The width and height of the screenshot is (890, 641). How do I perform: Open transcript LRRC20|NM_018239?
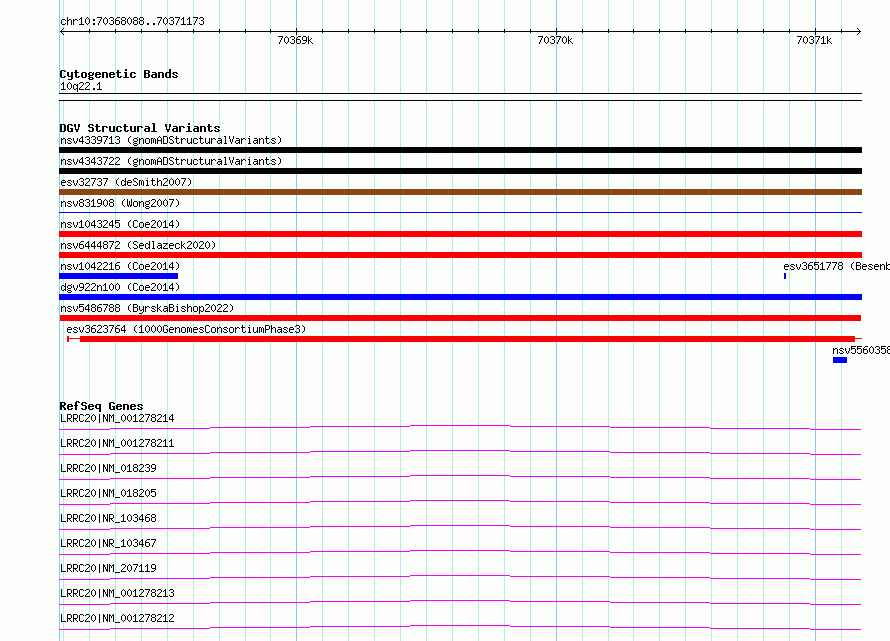coord(108,468)
